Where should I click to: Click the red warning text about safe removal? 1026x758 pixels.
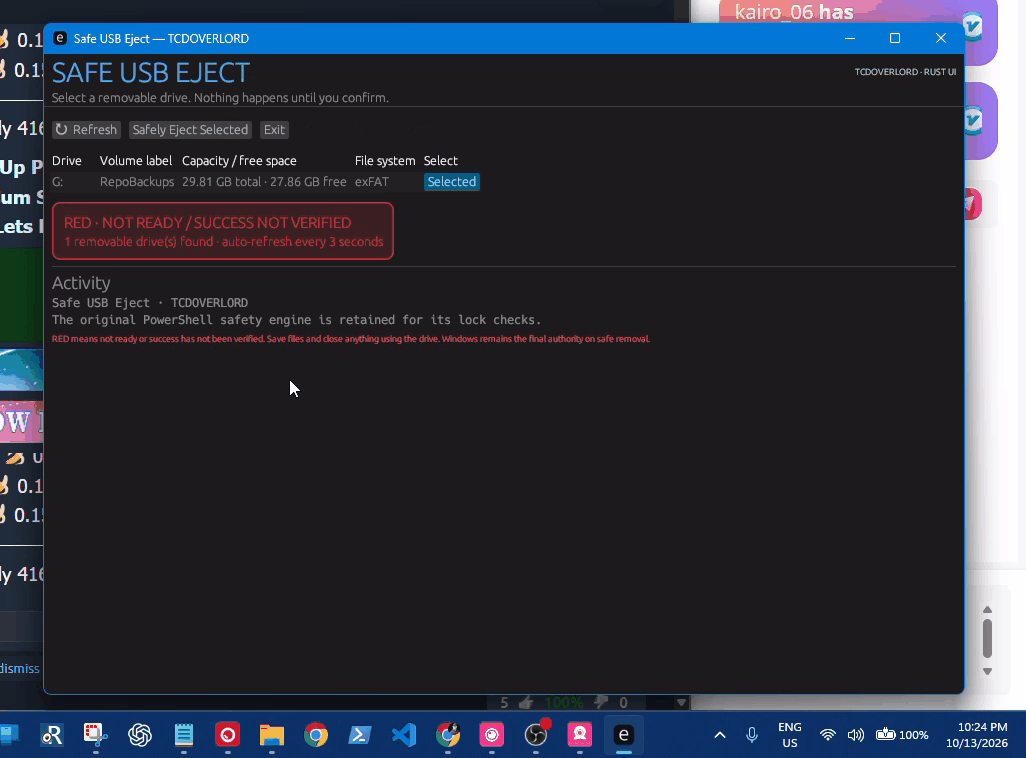pos(351,338)
